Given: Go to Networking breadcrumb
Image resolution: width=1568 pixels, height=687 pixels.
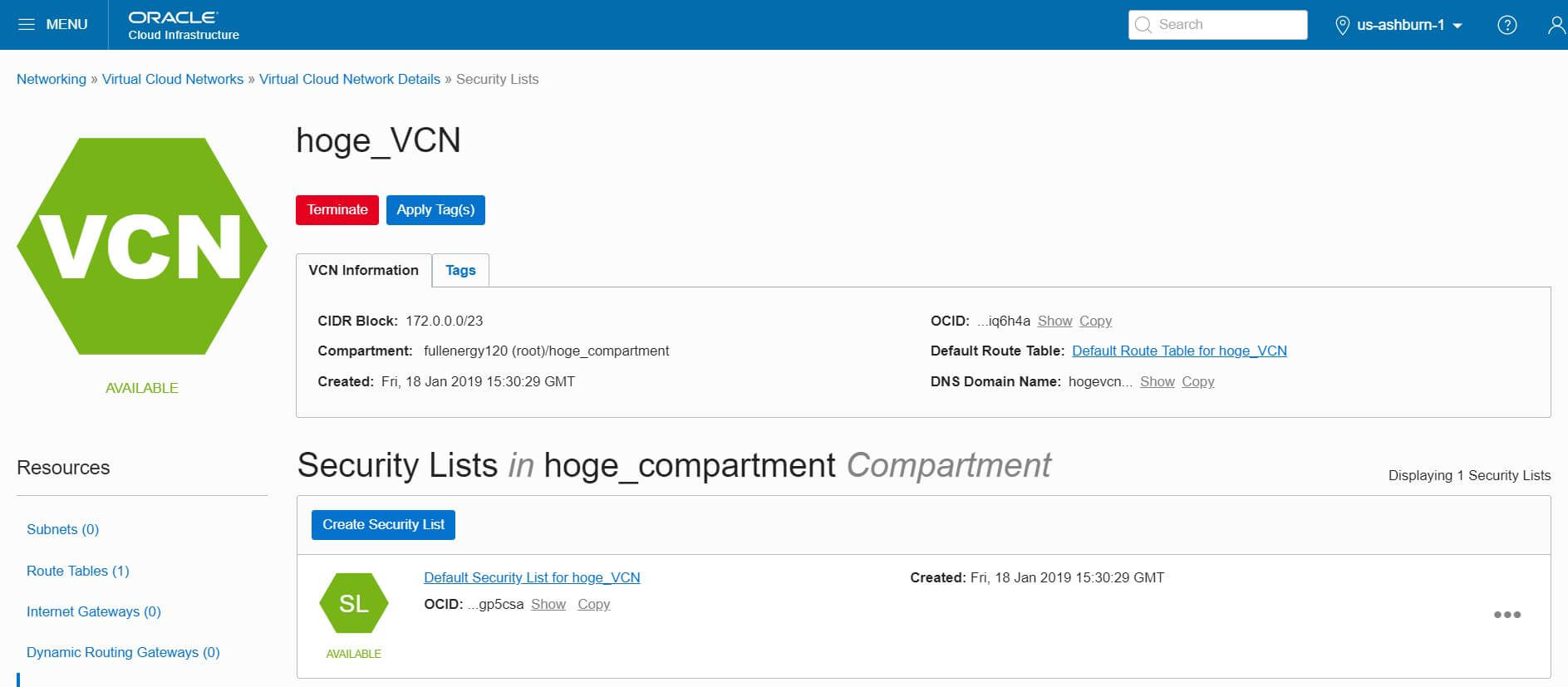Looking at the screenshot, I should tap(52, 79).
